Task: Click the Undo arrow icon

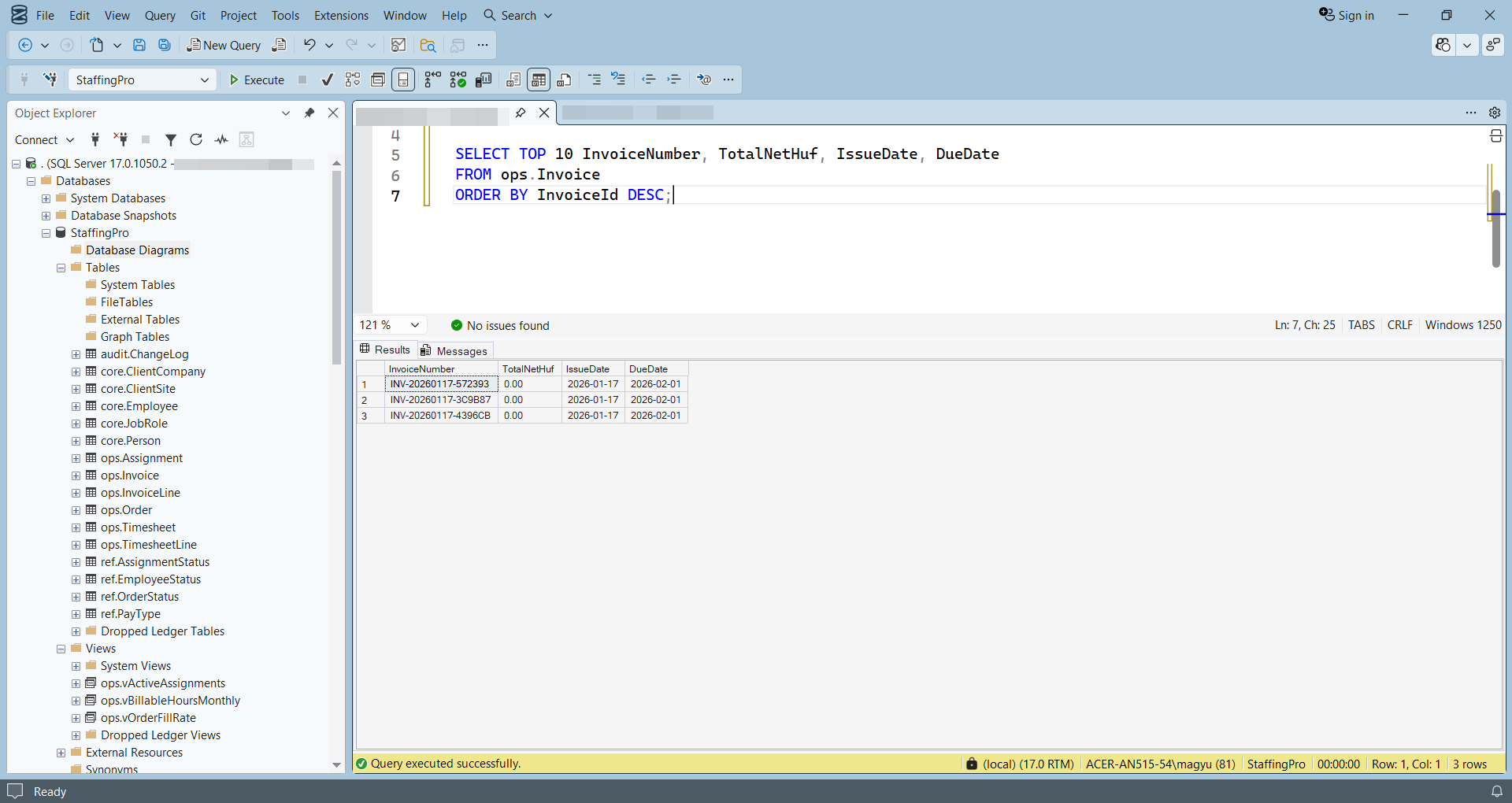Action: [x=309, y=46]
